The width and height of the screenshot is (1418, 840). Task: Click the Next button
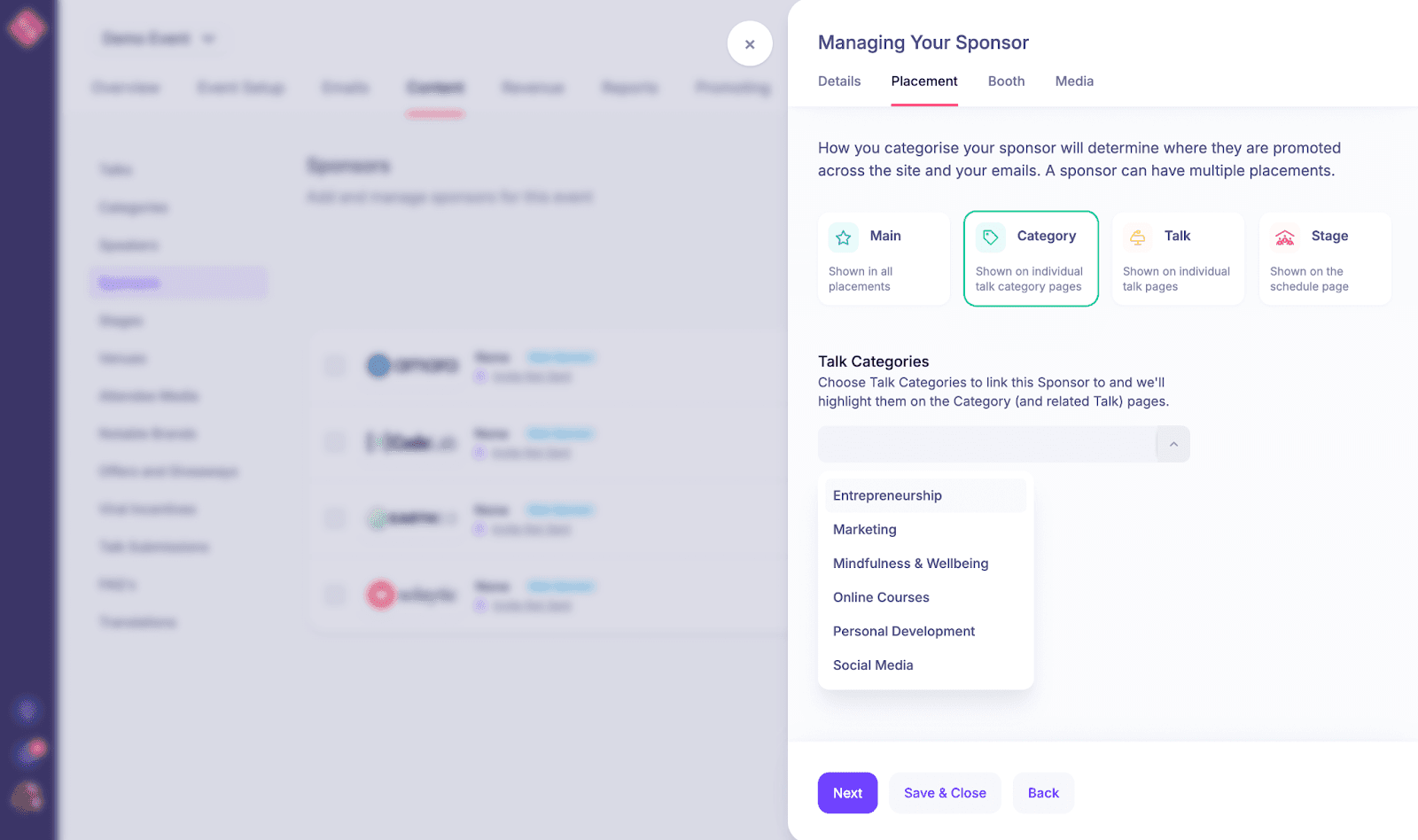coord(847,793)
